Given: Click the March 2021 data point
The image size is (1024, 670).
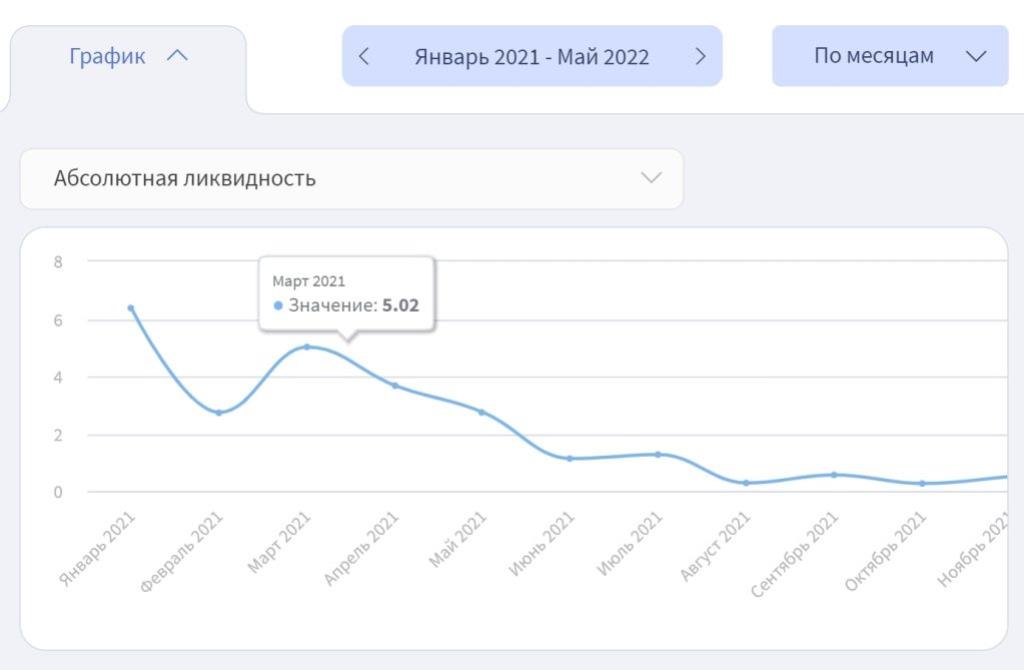Looking at the screenshot, I should [x=307, y=347].
